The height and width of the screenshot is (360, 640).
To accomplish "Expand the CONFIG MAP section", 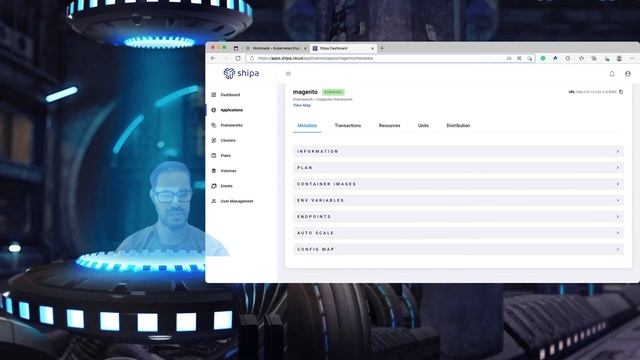I will click(x=458, y=249).
